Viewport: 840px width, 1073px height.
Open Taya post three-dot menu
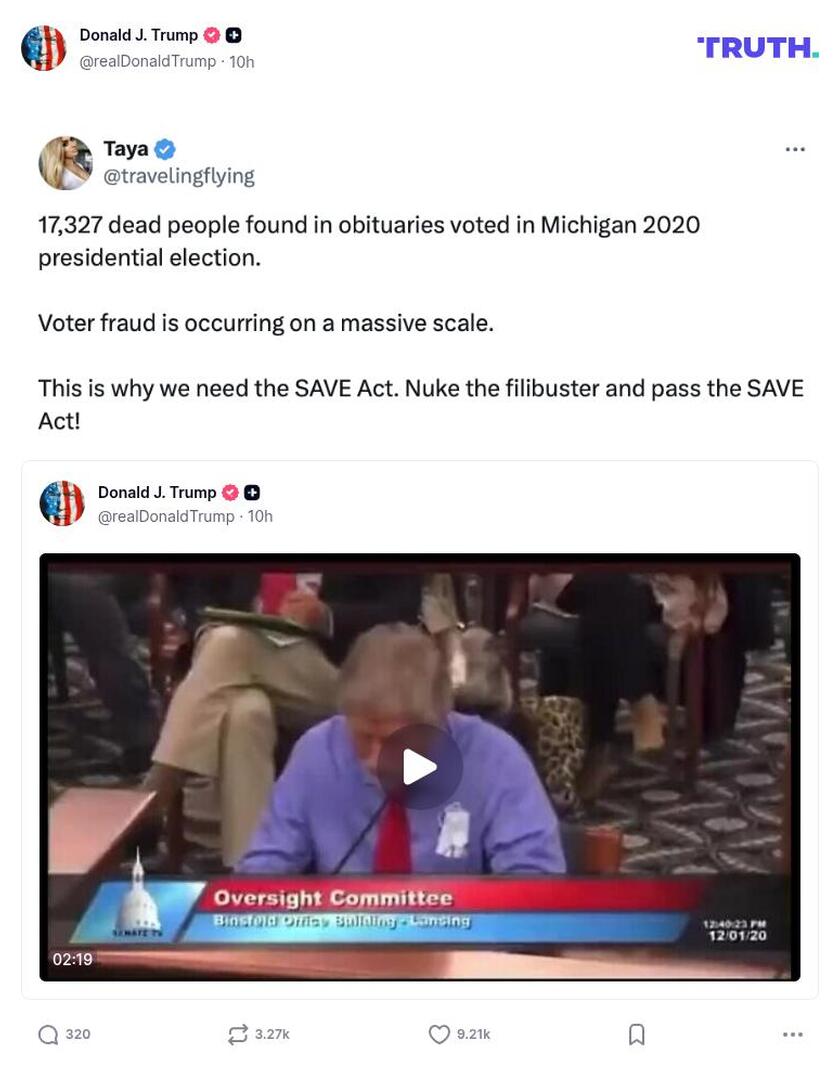[x=795, y=149]
